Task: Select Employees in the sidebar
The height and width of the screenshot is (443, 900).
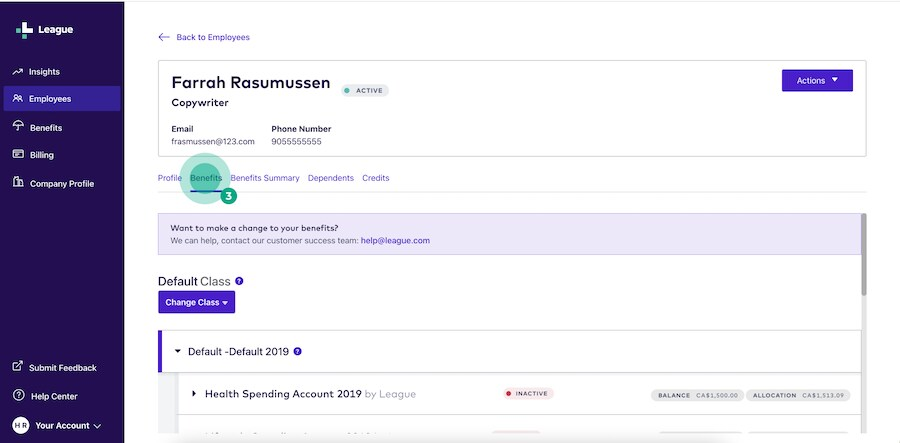Action: click(x=62, y=99)
